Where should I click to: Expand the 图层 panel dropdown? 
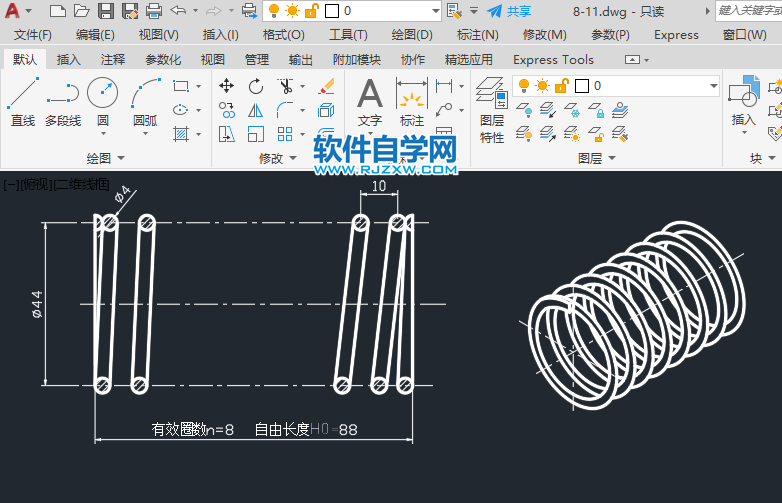(x=612, y=159)
